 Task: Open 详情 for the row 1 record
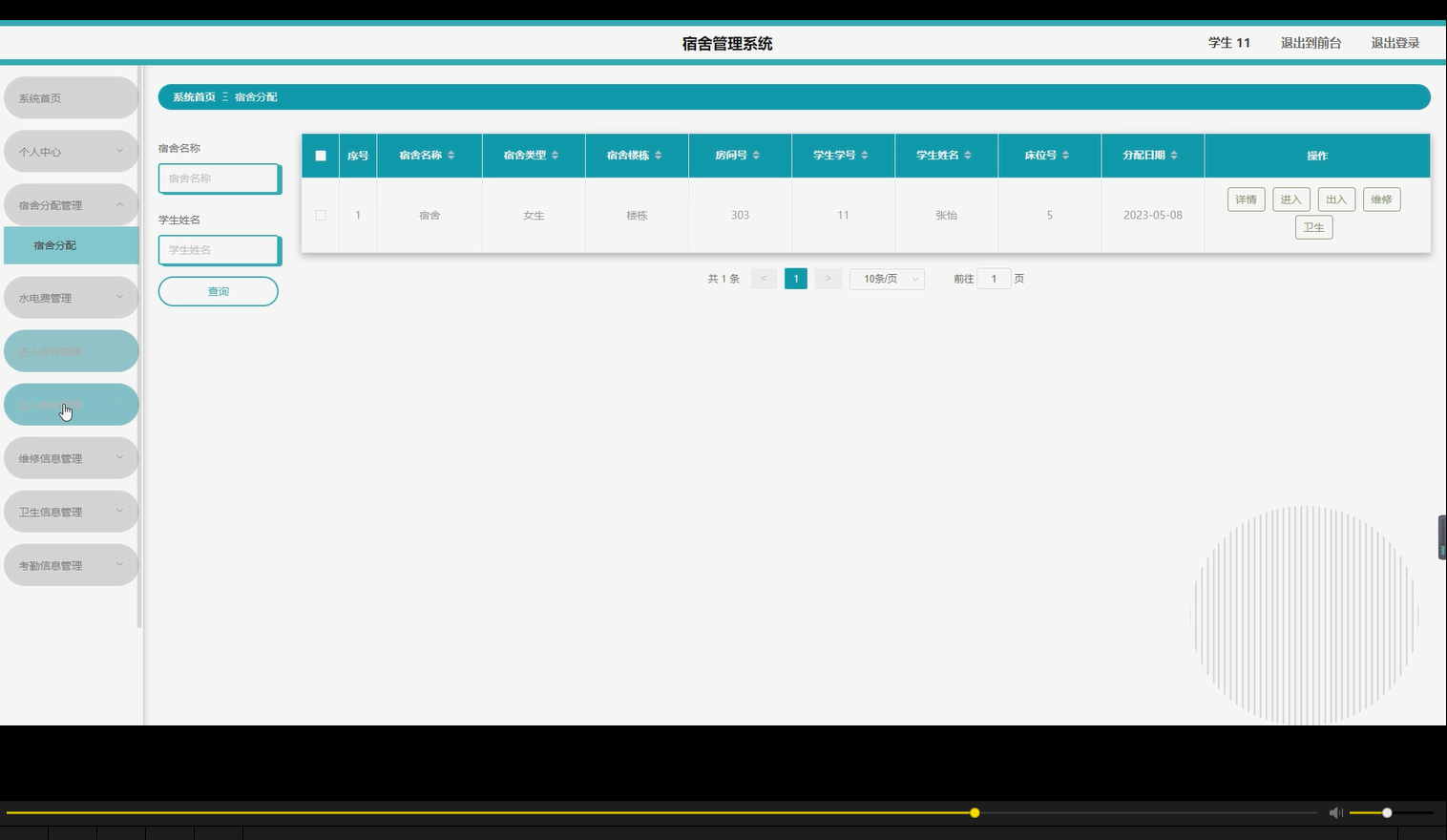[x=1246, y=199]
